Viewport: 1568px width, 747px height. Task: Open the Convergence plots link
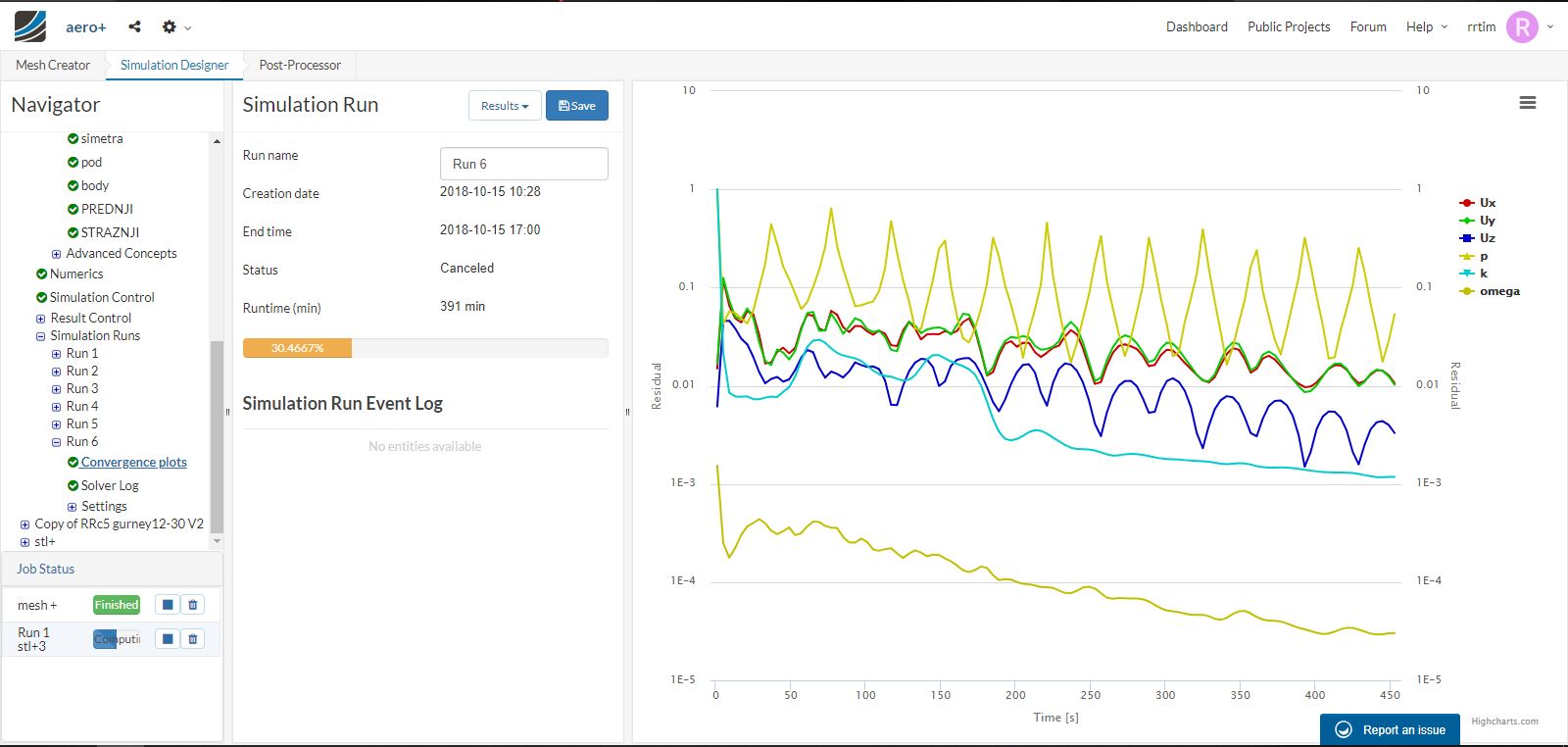133,462
